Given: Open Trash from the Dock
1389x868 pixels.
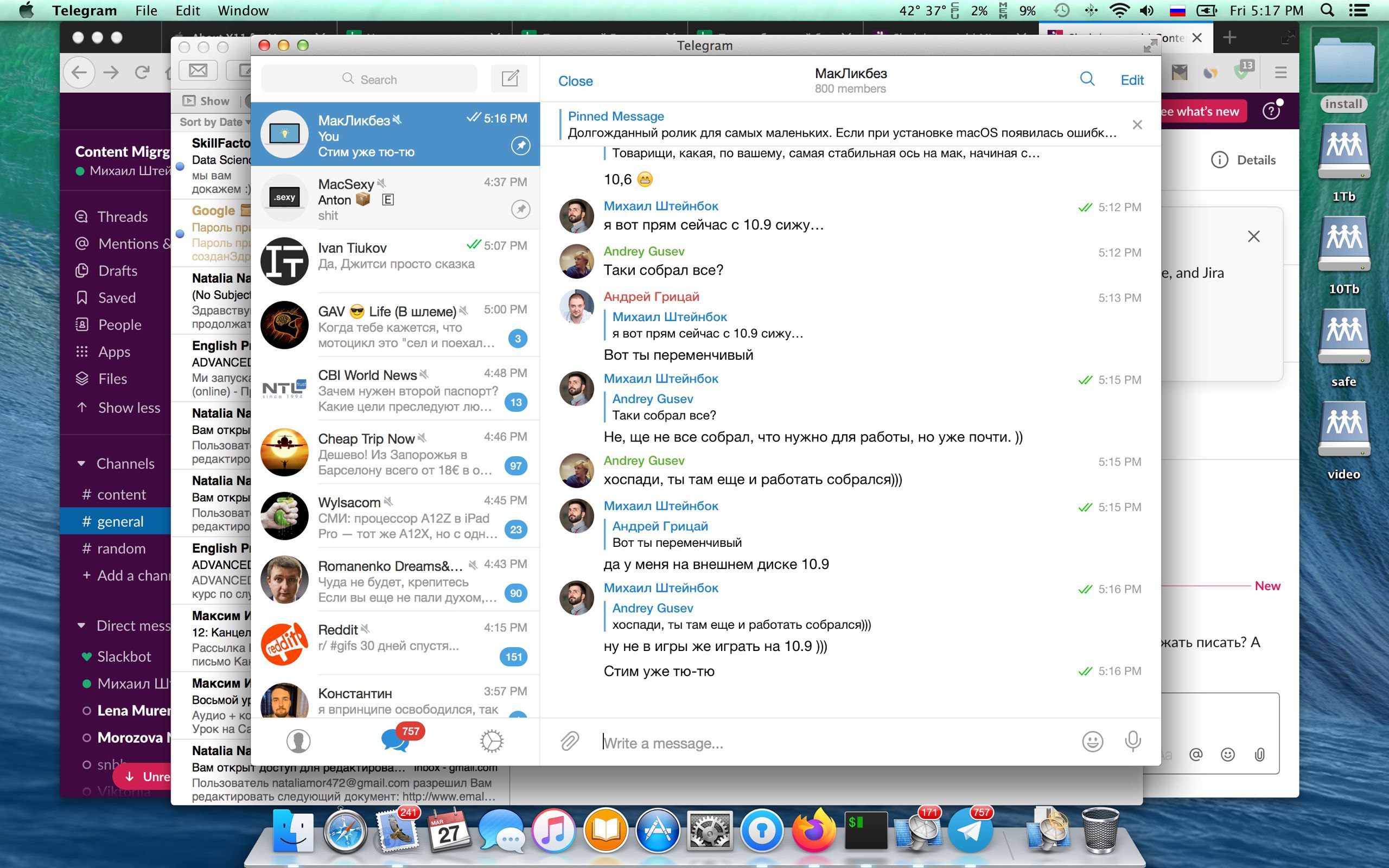Looking at the screenshot, I should tap(1100, 830).
